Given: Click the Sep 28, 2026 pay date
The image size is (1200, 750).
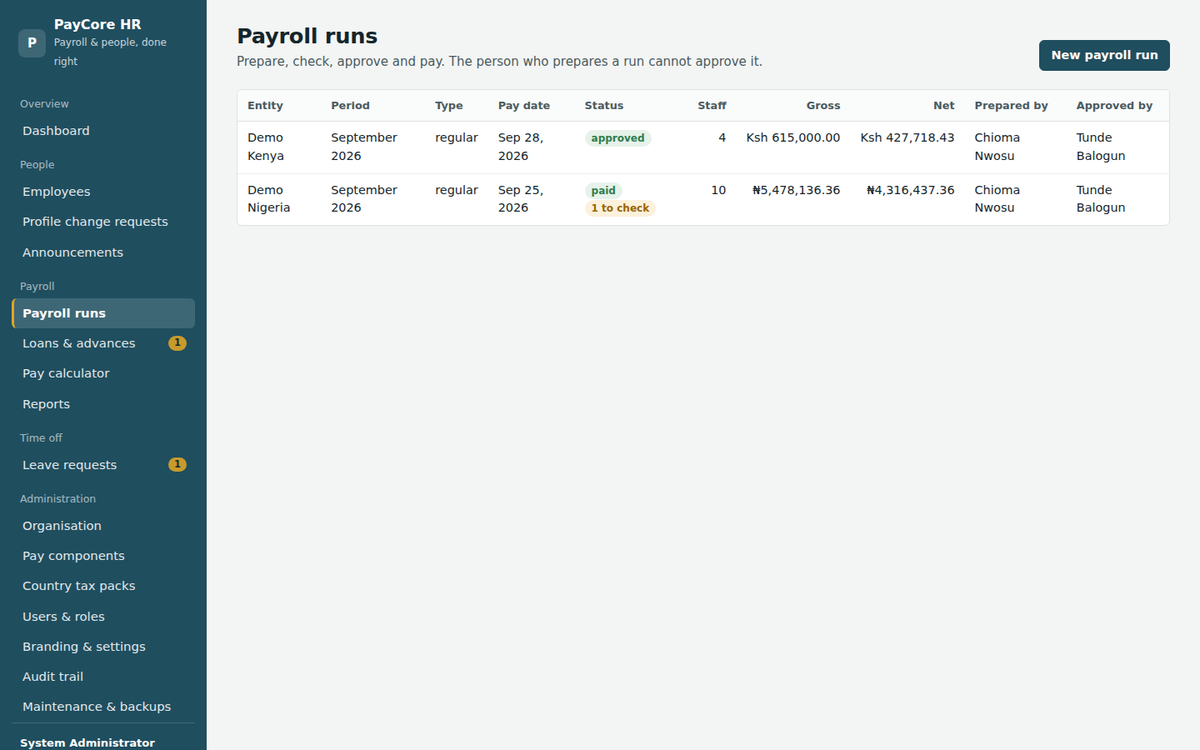Looking at the screenshot, I should 521,147.
